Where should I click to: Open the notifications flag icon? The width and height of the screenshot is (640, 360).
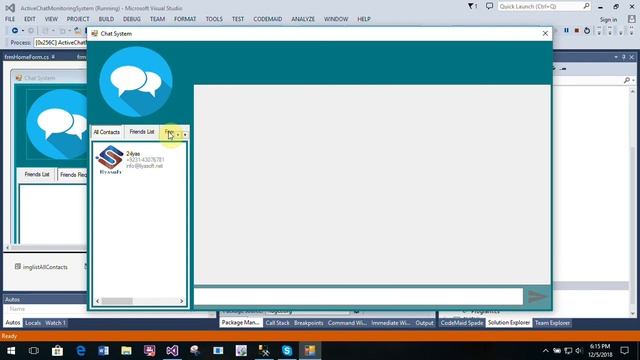471,6
